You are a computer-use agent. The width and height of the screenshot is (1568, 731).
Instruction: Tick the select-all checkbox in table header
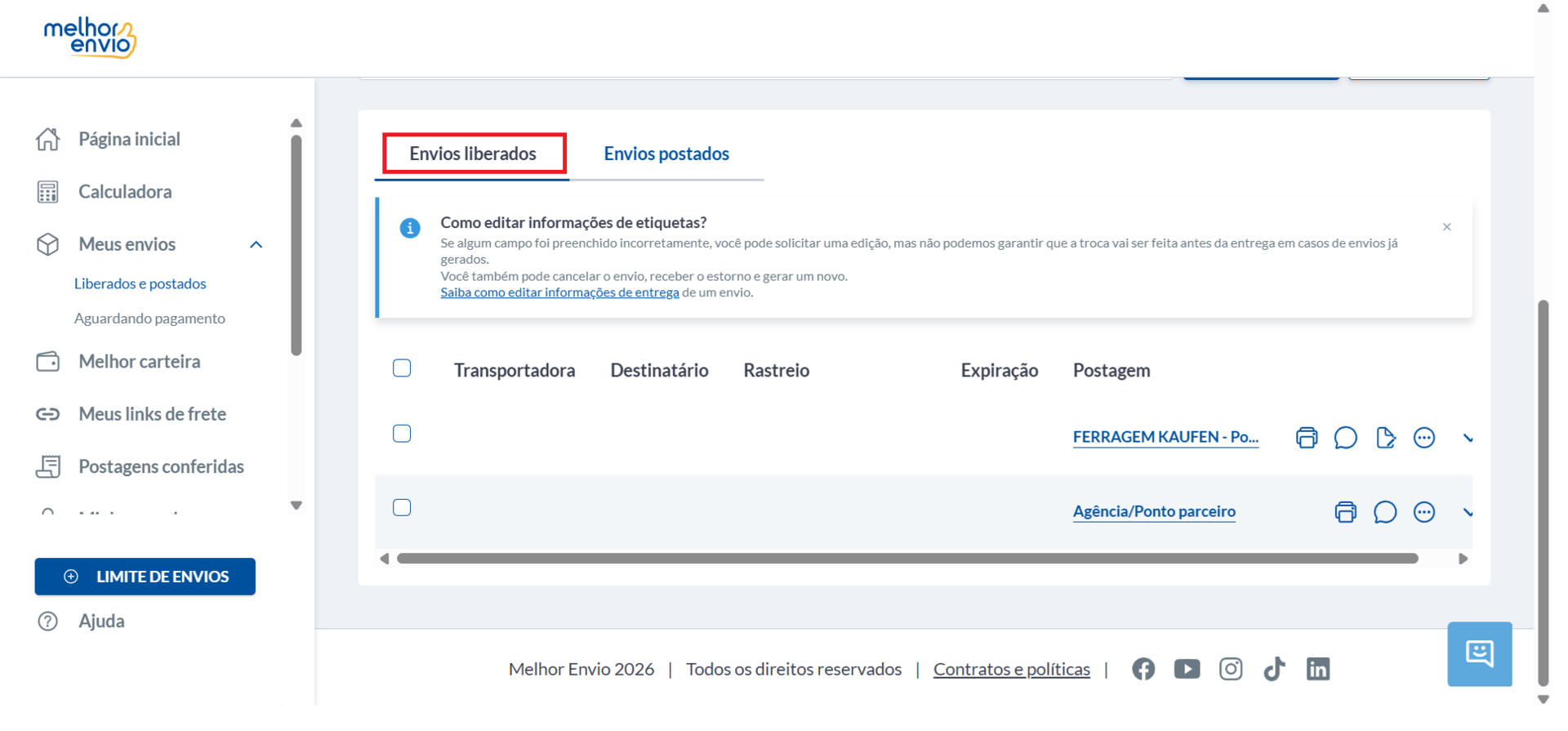(402, 368)
